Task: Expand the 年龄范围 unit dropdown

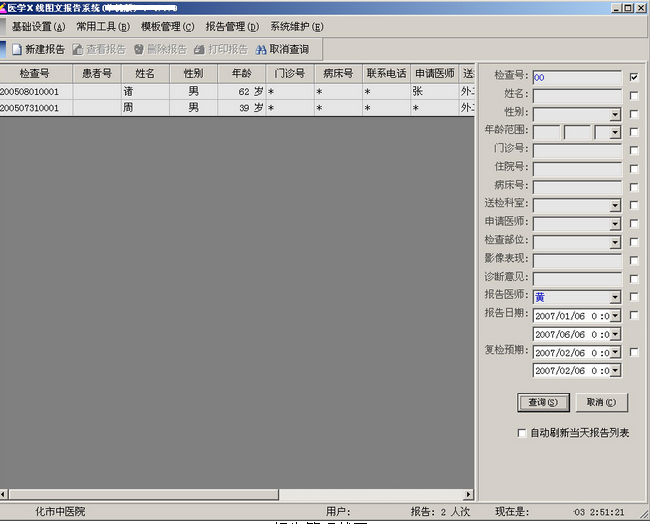Action: 615,133
